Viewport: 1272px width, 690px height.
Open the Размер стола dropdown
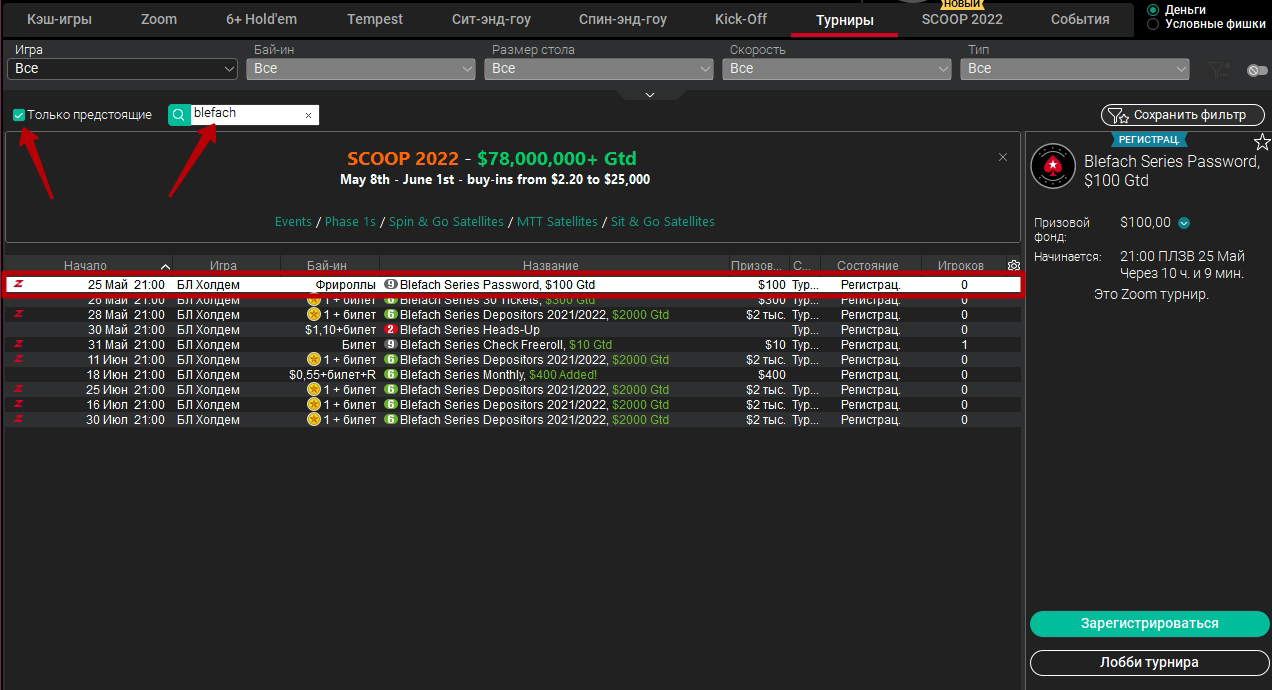[x=599, y=68]
